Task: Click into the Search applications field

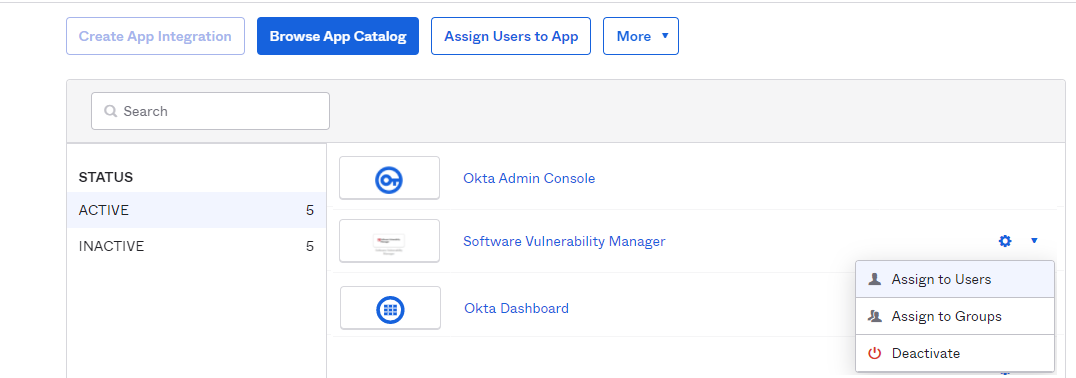Action: point(210,111)
